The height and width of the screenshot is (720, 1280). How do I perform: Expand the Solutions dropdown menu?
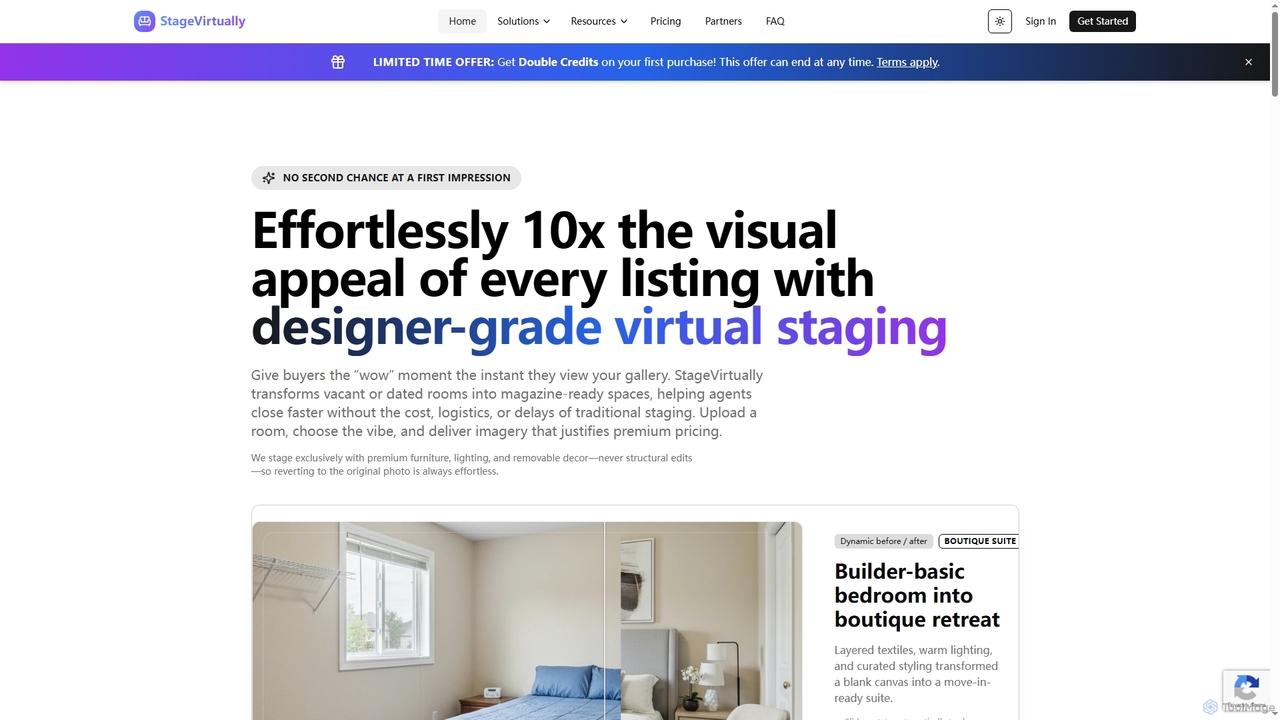point(524,21)
